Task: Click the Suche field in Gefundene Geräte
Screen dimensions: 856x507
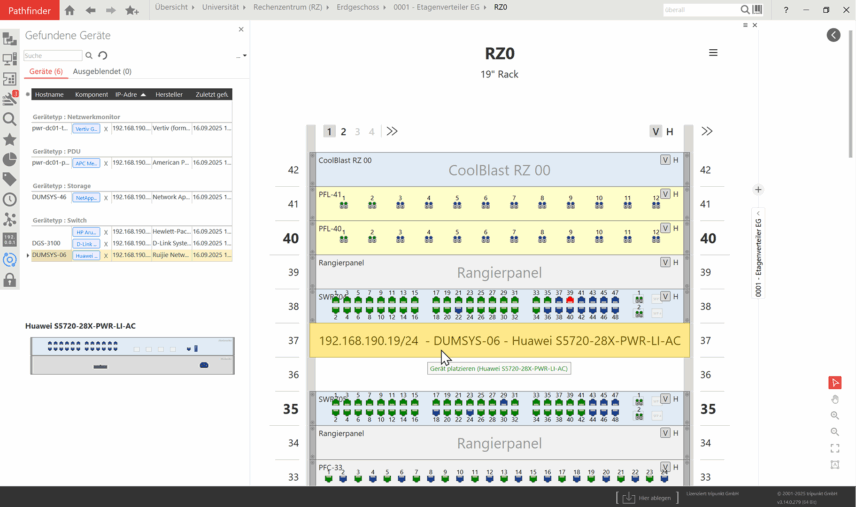Action: (x=52, y=56)
